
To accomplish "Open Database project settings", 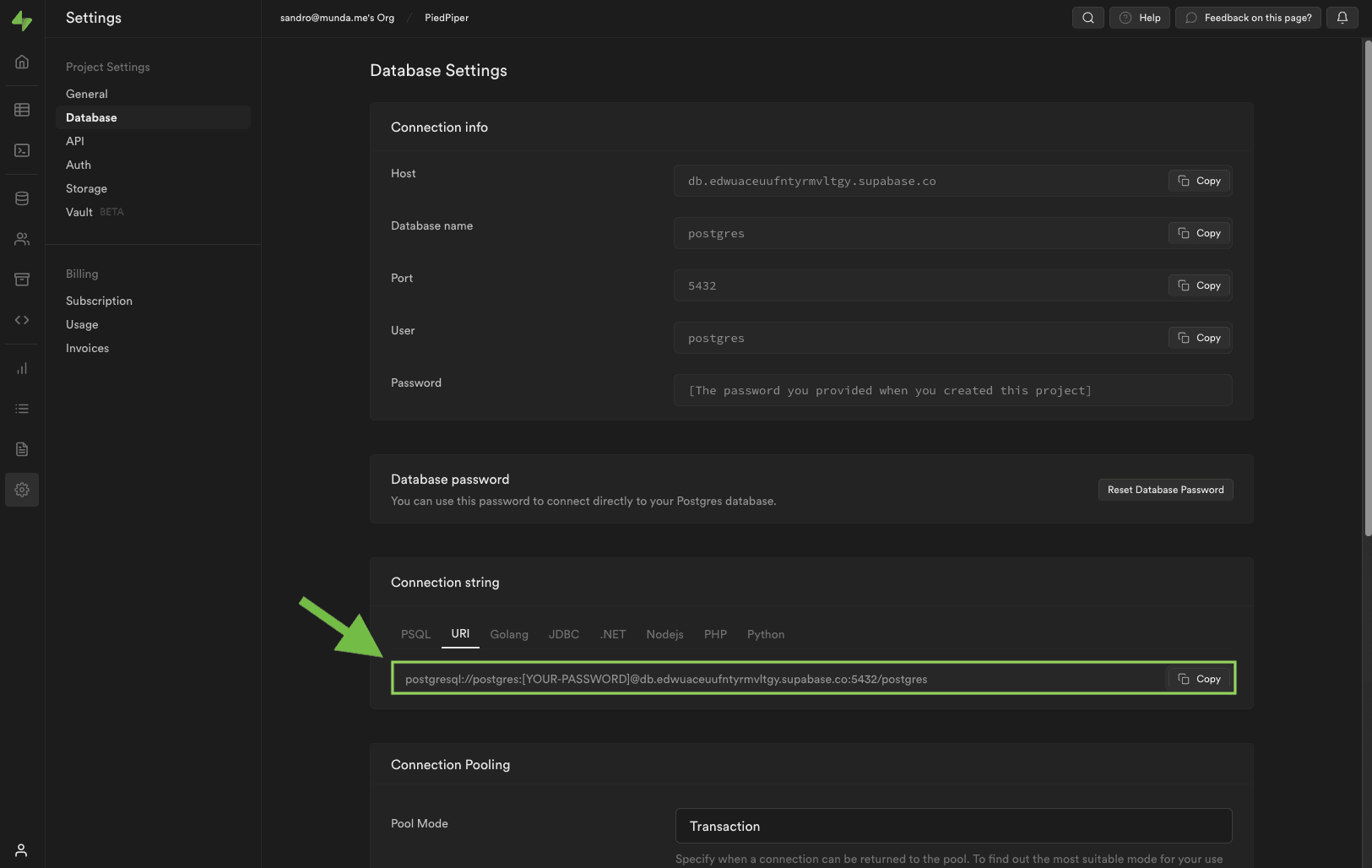I will [153, 117].
